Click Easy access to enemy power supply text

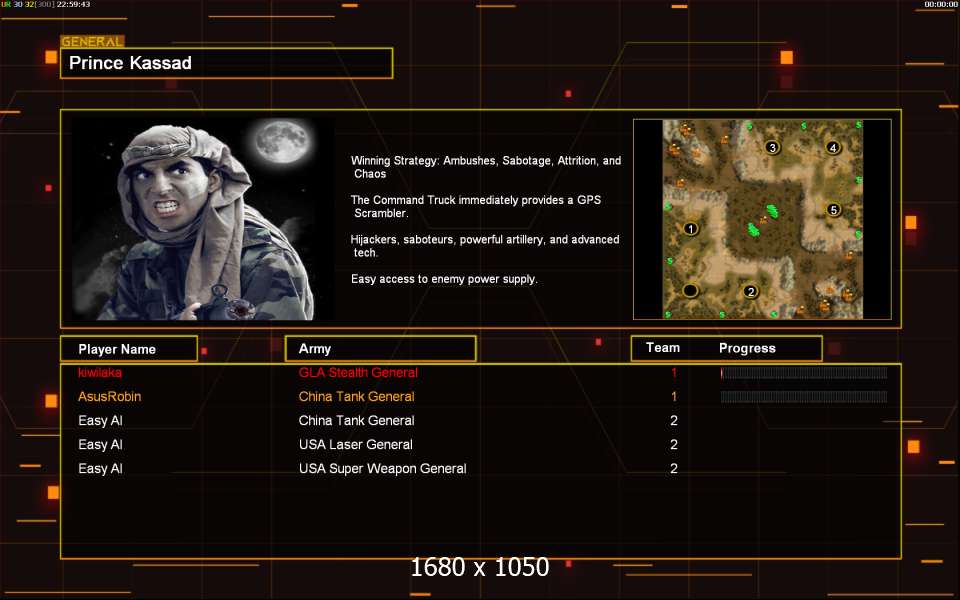point(444,279)
